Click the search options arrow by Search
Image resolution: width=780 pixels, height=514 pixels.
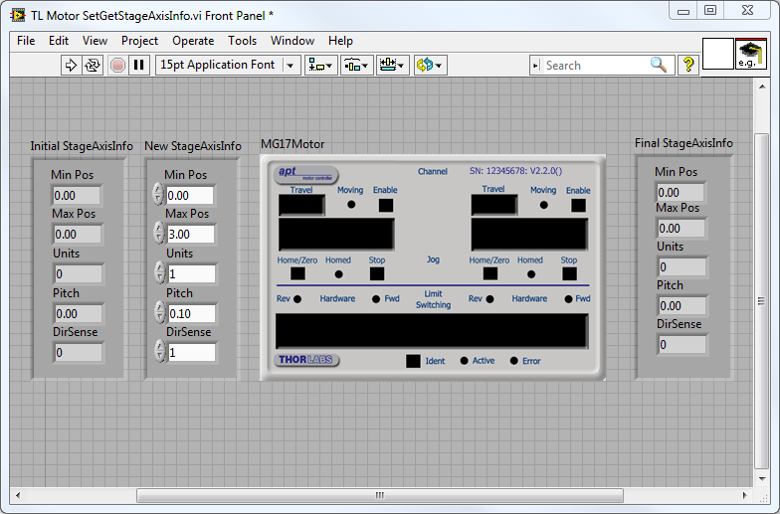pos(536,65)
